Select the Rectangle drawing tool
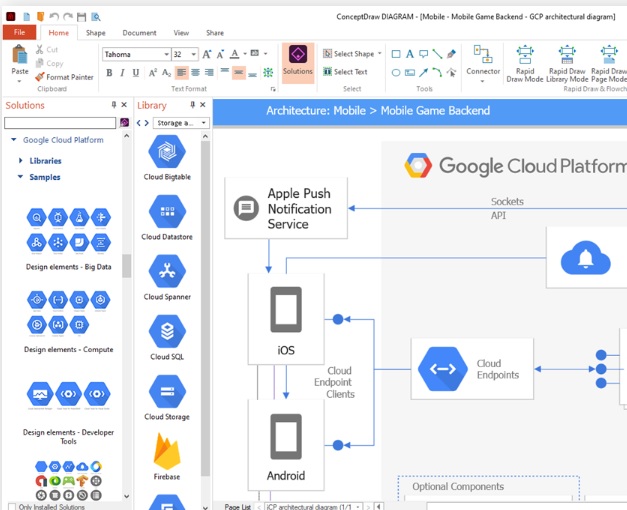Viewport: 627px width, 510px height. pyautogui.click(x=396, y=54)
